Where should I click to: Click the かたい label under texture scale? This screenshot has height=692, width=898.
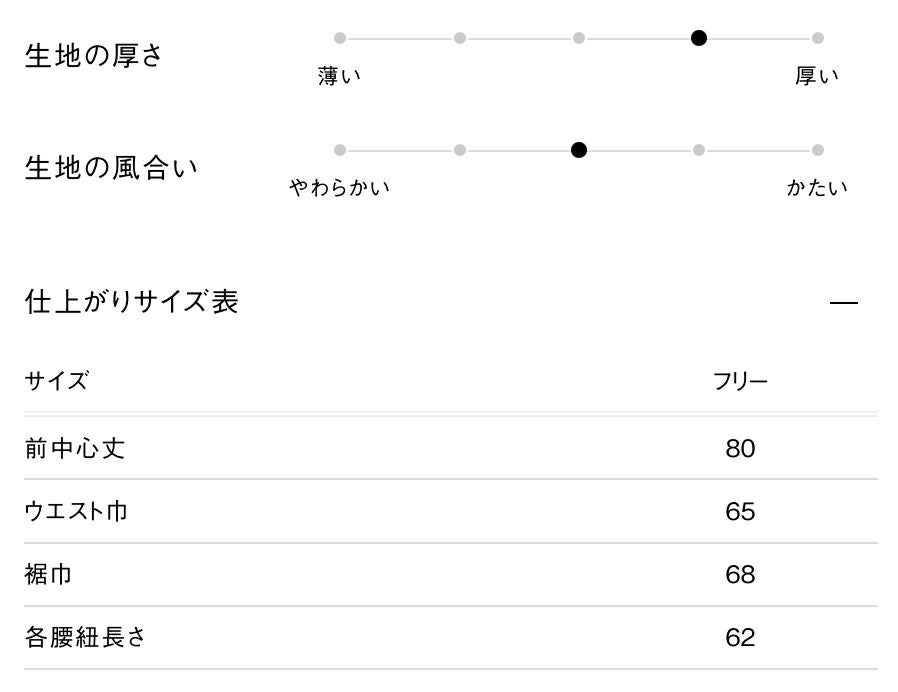(817, 188)
